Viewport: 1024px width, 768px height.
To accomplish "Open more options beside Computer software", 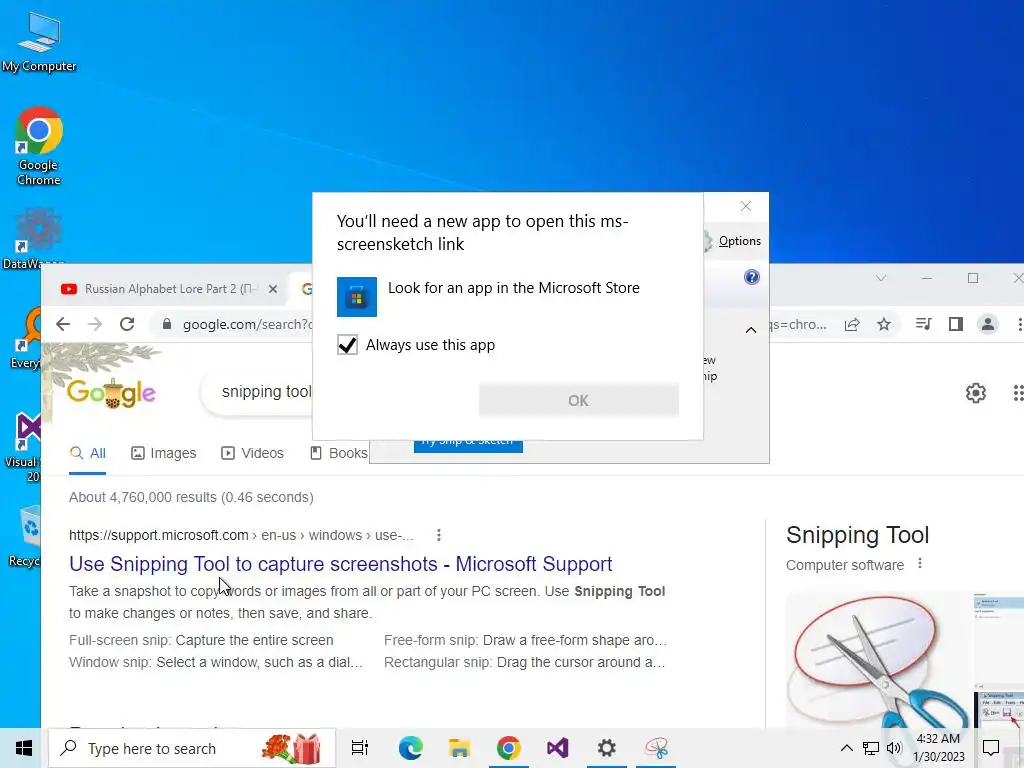I will (920, 564).
